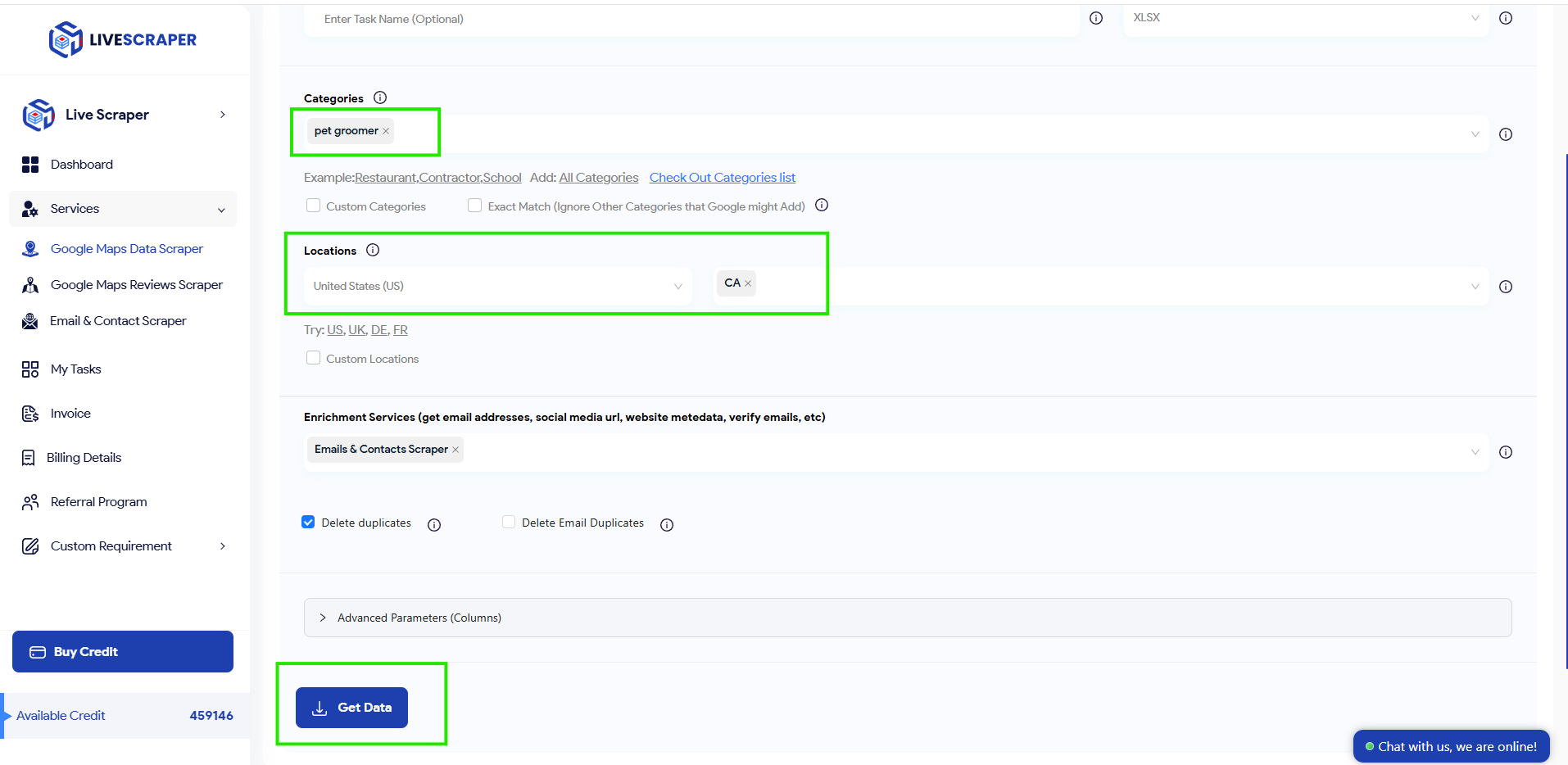Screen dimensions: 1568x765
Task: Remove the pet groomer category tag
Action: (x=386, y=131)
